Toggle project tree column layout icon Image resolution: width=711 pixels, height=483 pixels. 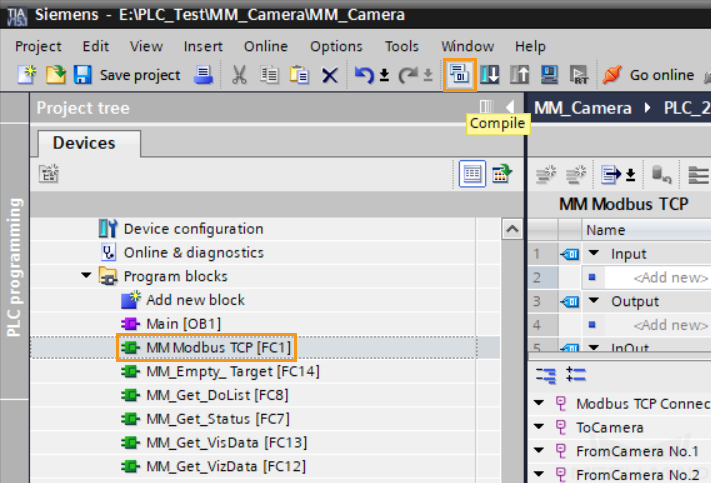coord(486,107)
